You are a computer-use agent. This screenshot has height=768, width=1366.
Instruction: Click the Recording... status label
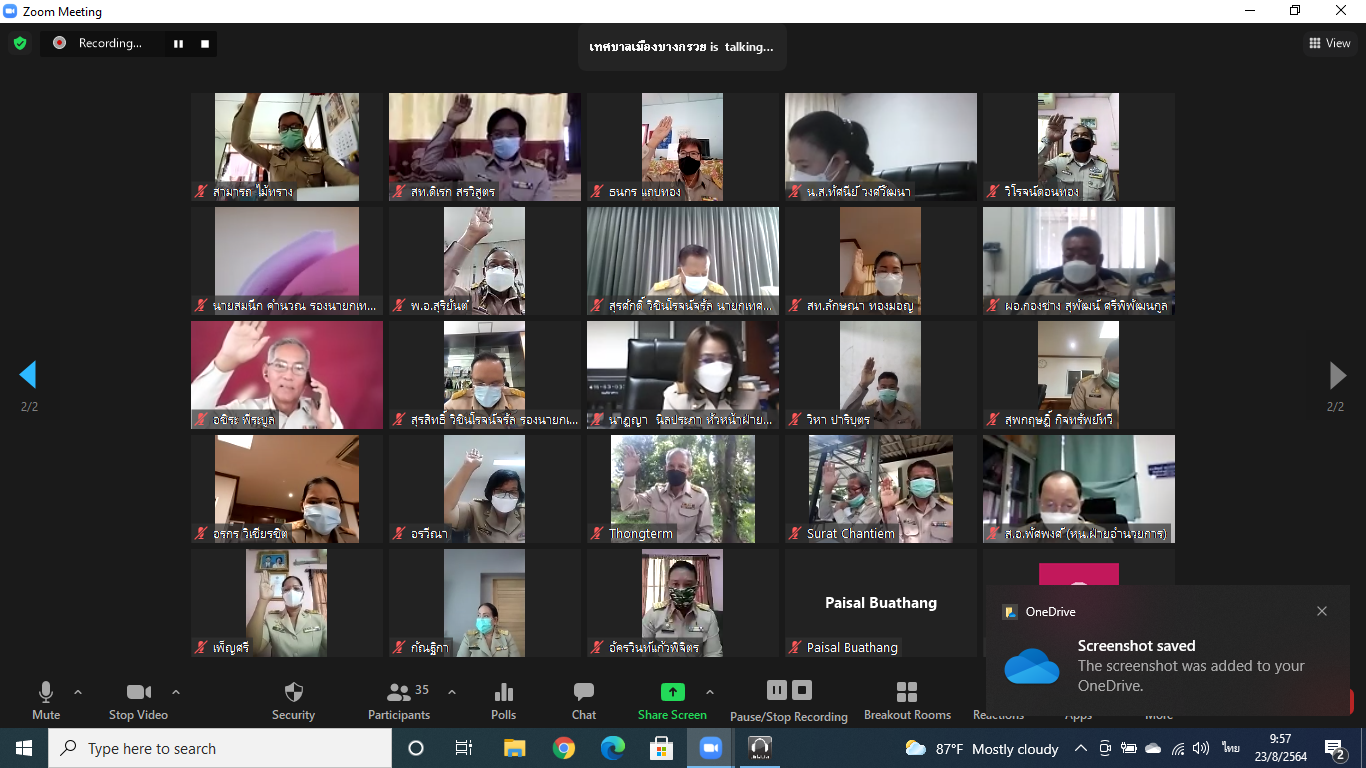tap(110, 43)
